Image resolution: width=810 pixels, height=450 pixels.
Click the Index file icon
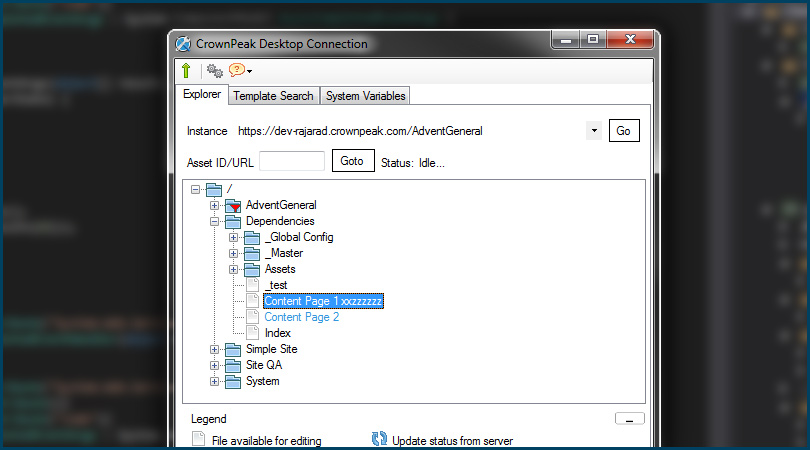[253, 333]
